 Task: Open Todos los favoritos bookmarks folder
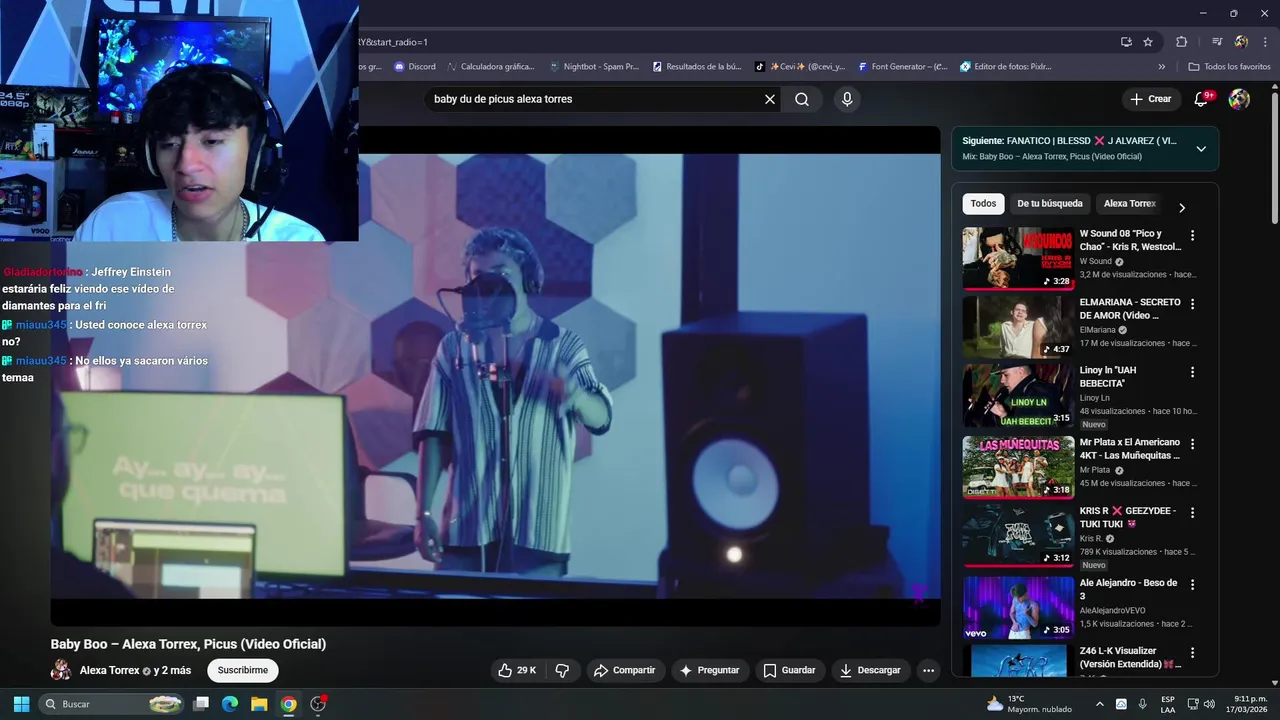(x=1229, y=67)
